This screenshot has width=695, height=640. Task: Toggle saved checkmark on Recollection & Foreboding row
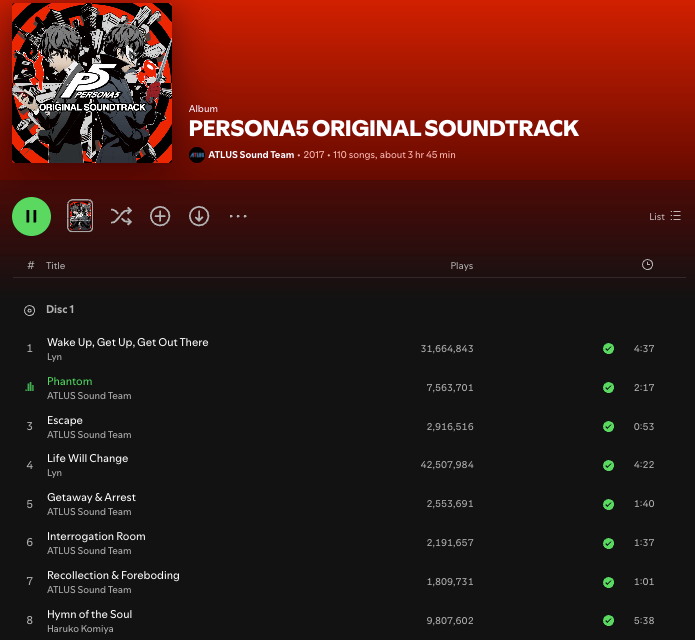coord(609,582)
